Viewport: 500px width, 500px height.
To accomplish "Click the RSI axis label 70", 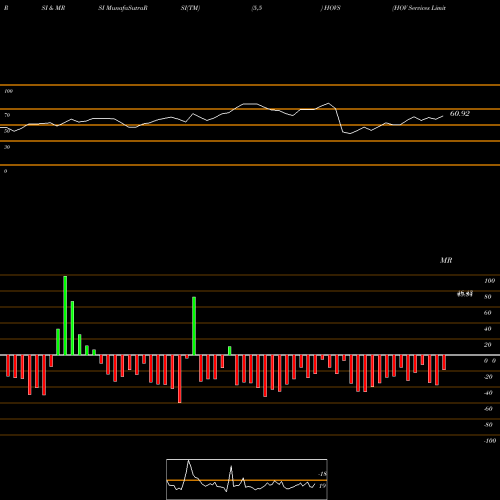I will coord(7,115).
